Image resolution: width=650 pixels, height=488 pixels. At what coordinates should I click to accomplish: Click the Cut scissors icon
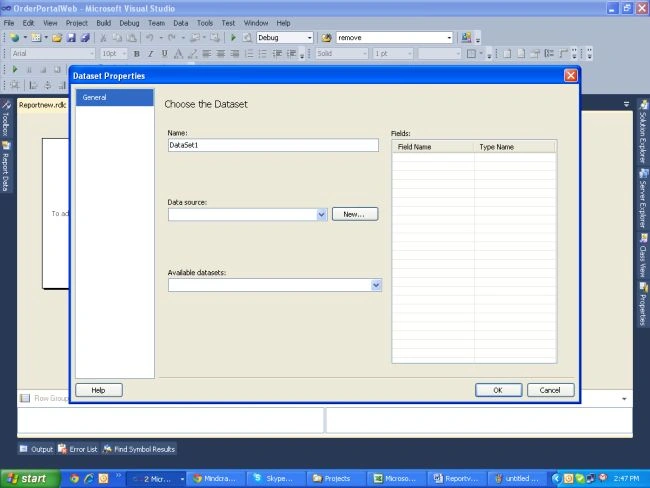click(103, 38)
